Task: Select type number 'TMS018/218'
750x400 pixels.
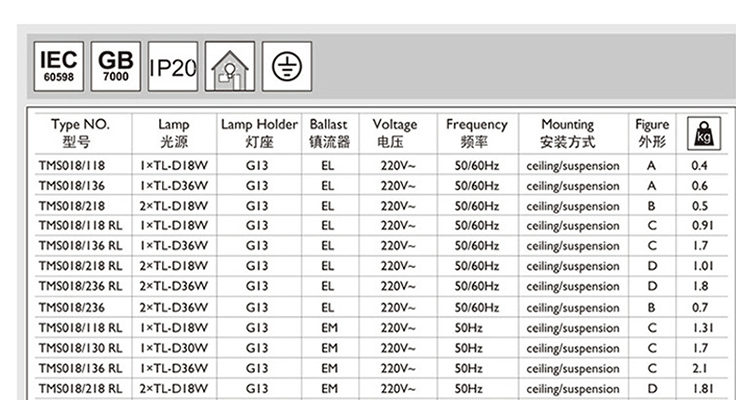Action: coord(72,206)
